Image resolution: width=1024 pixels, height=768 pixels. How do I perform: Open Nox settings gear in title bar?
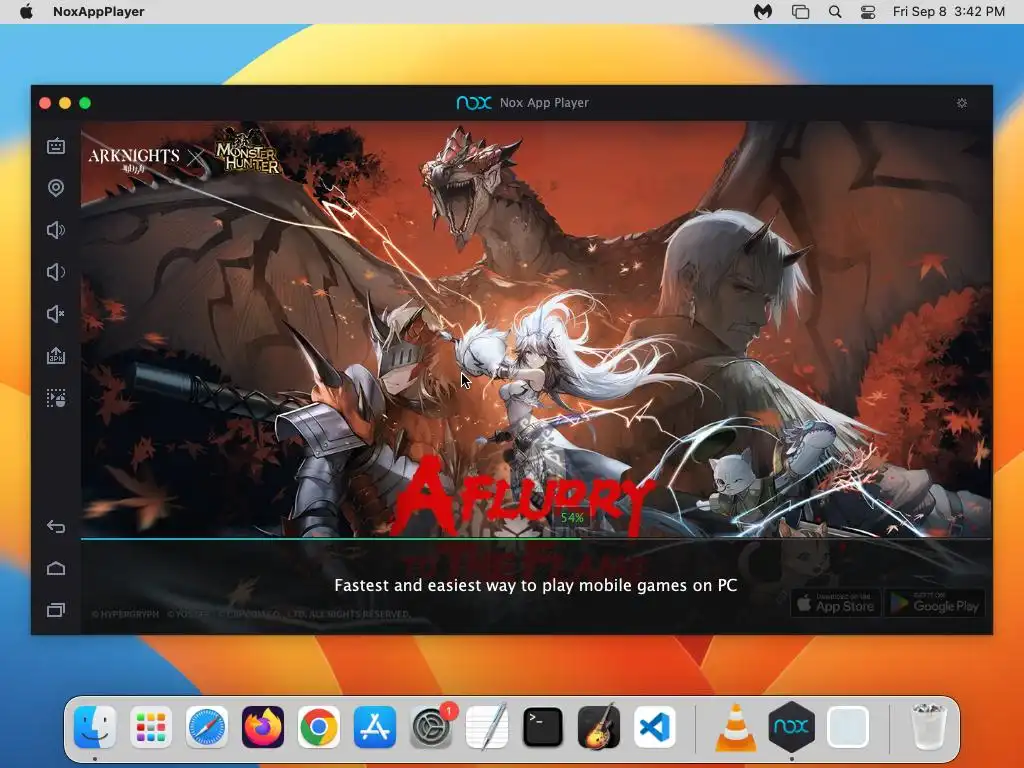[962, 103]
